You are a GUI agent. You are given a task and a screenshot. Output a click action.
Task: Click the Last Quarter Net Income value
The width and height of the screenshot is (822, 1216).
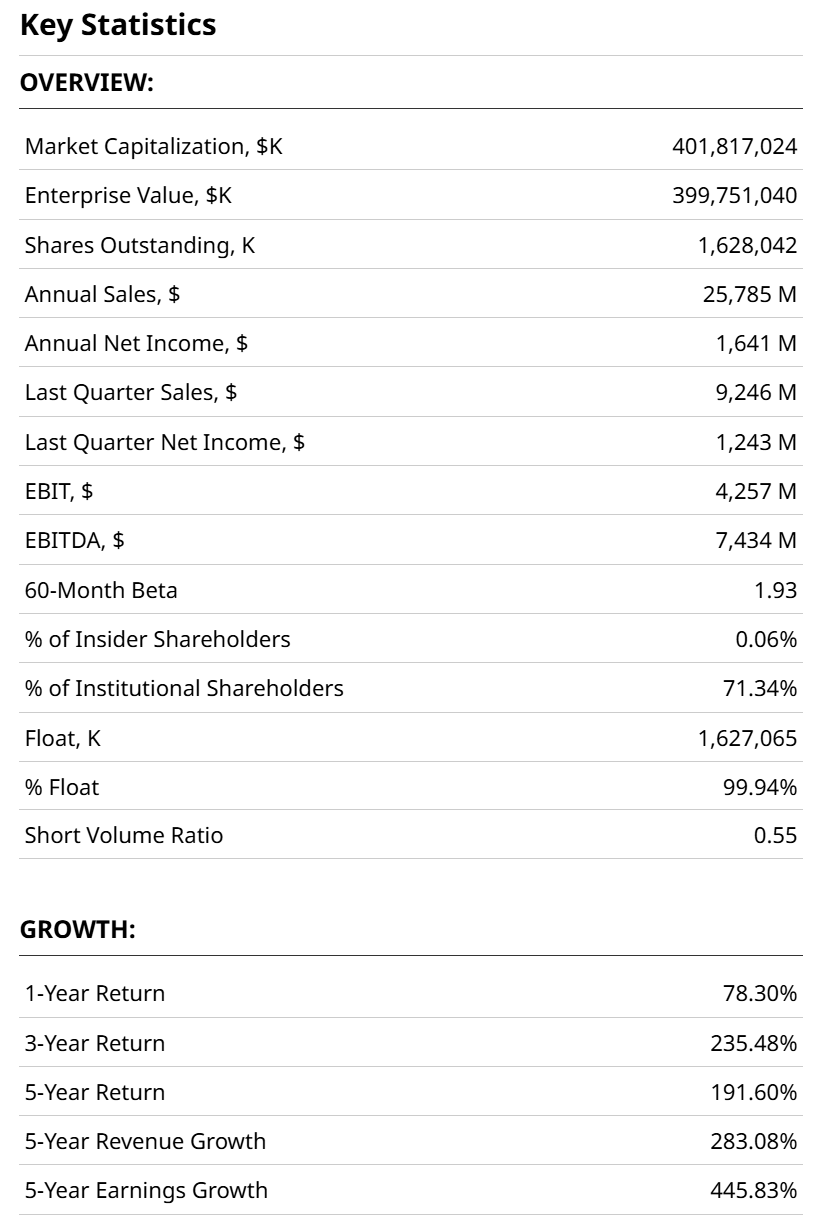pos(756,441)
